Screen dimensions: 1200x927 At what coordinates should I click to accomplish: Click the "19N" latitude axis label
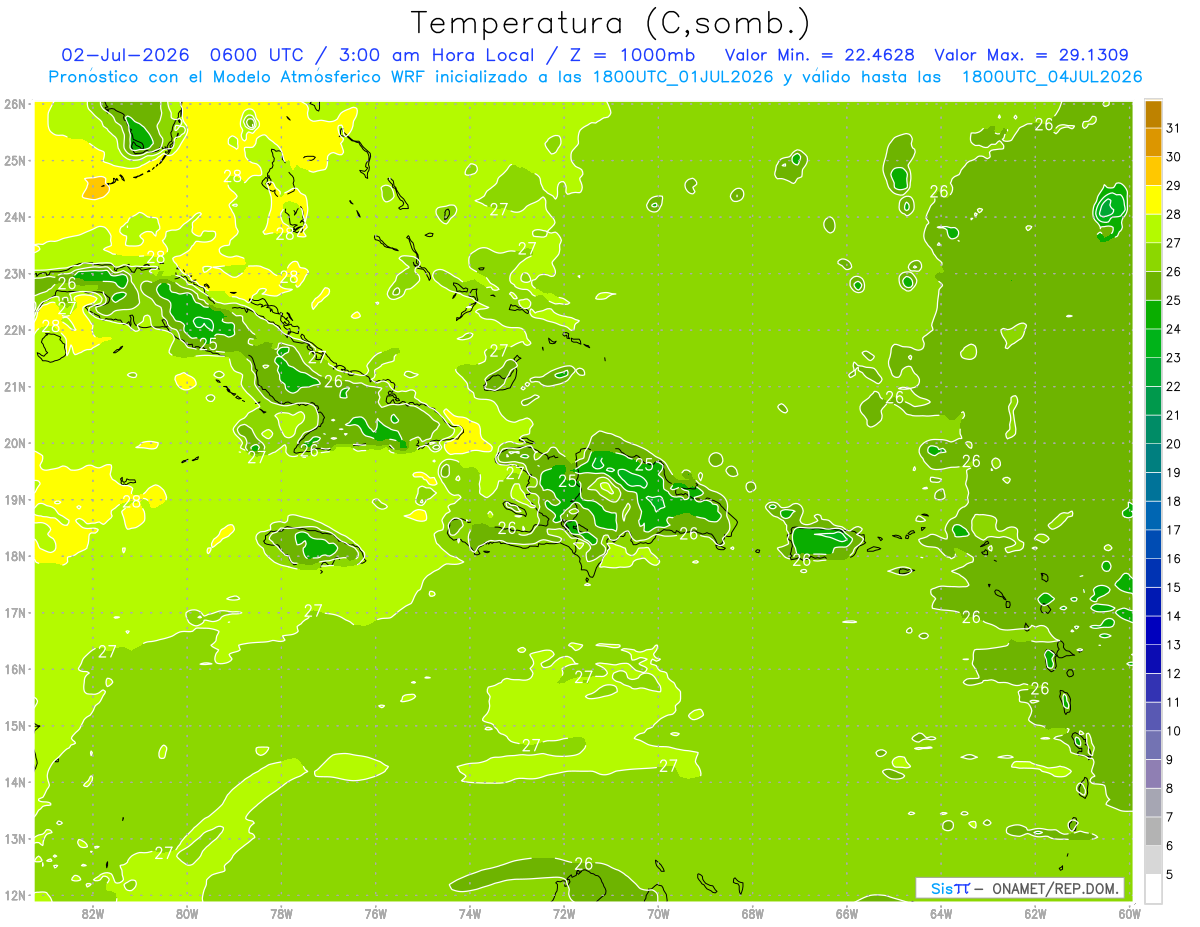pyautogui.click(x=14, y=499)
